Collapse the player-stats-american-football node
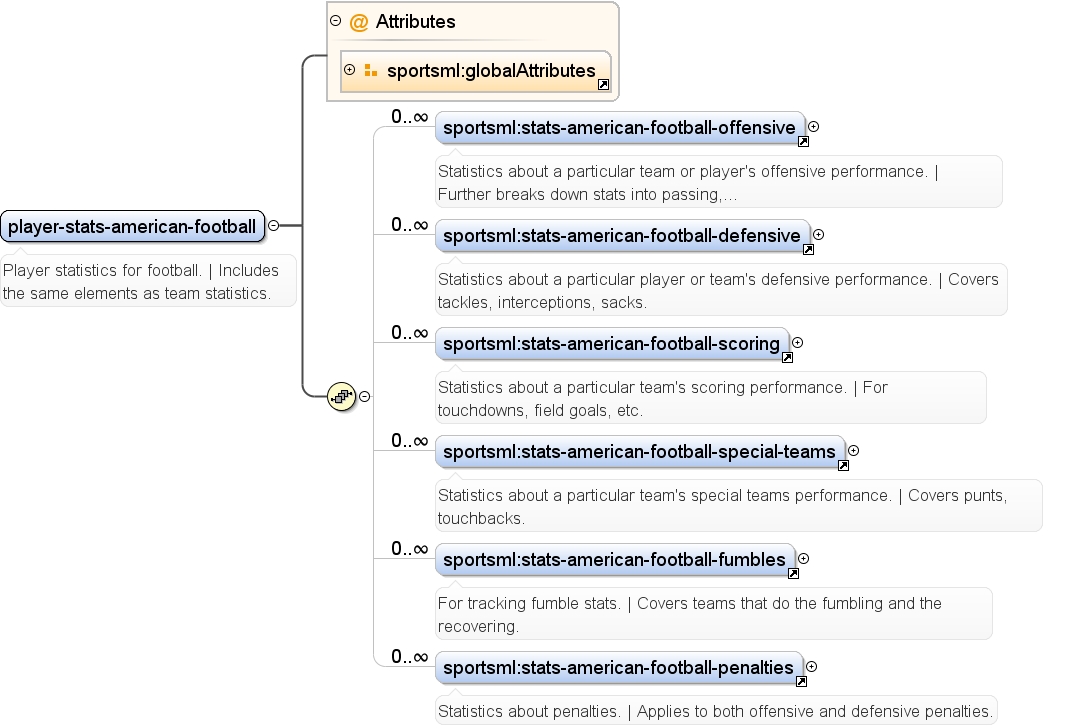1066x728 pixels. coord(273,226)
